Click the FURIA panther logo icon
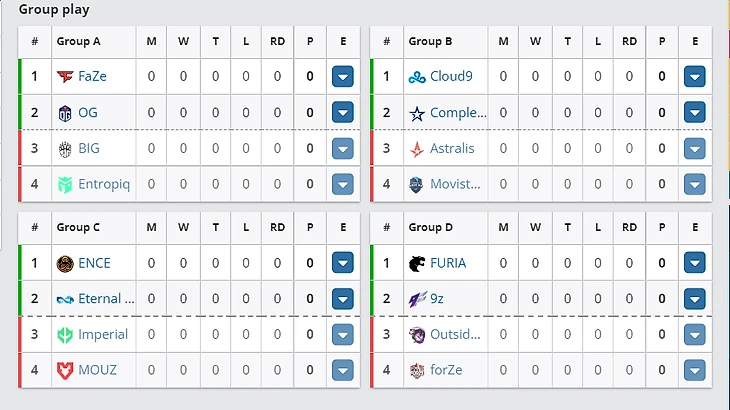Viewport: 730px width, 410px height. [x=417, y=263]
